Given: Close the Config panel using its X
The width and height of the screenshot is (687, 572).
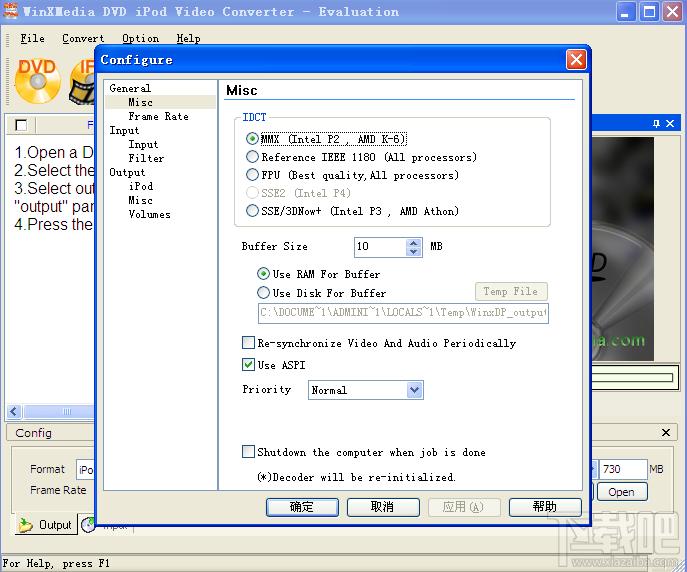Looking at the screenshot, I should pos(666,433).
